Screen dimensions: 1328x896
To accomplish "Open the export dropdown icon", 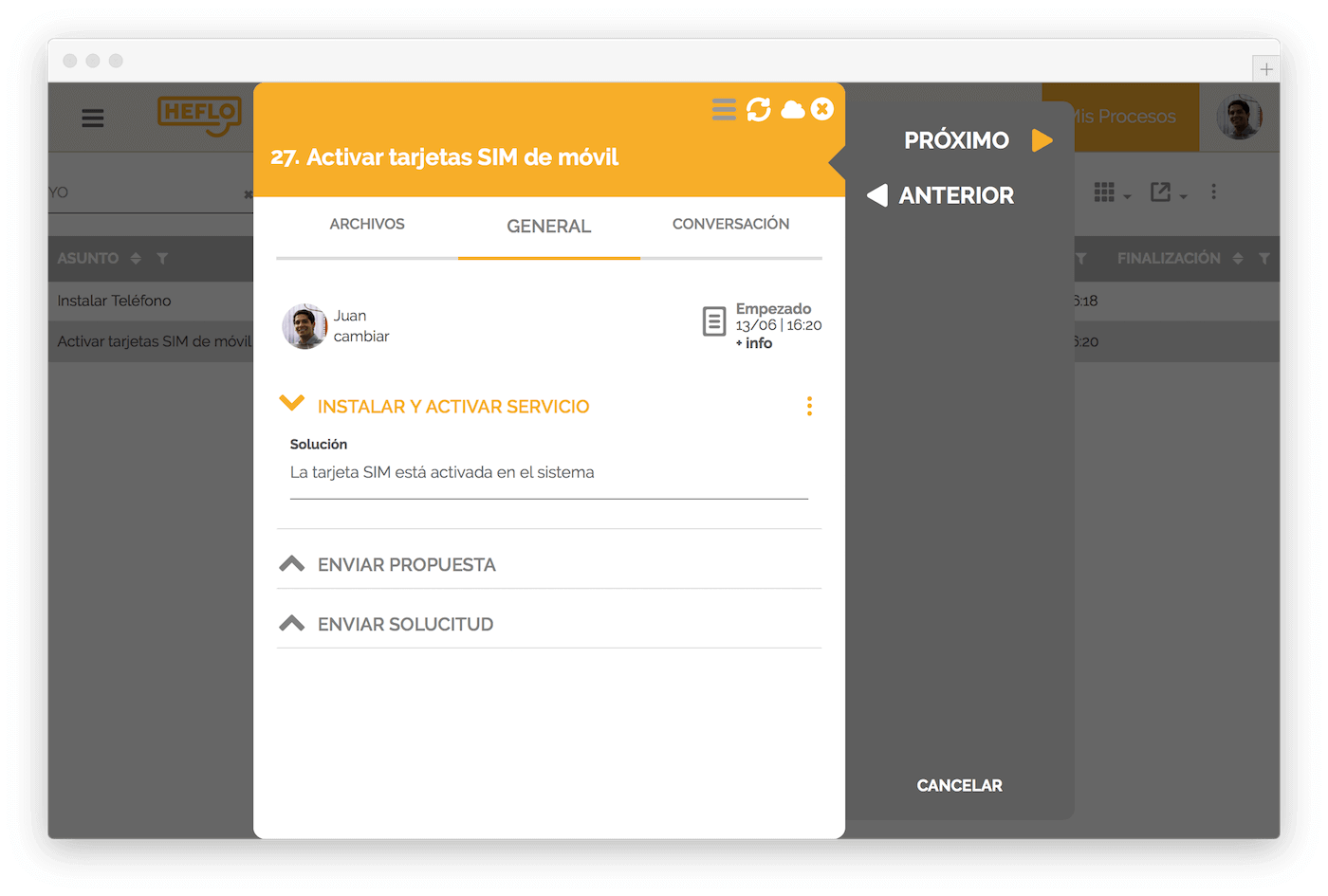I will click(1168, 193).
